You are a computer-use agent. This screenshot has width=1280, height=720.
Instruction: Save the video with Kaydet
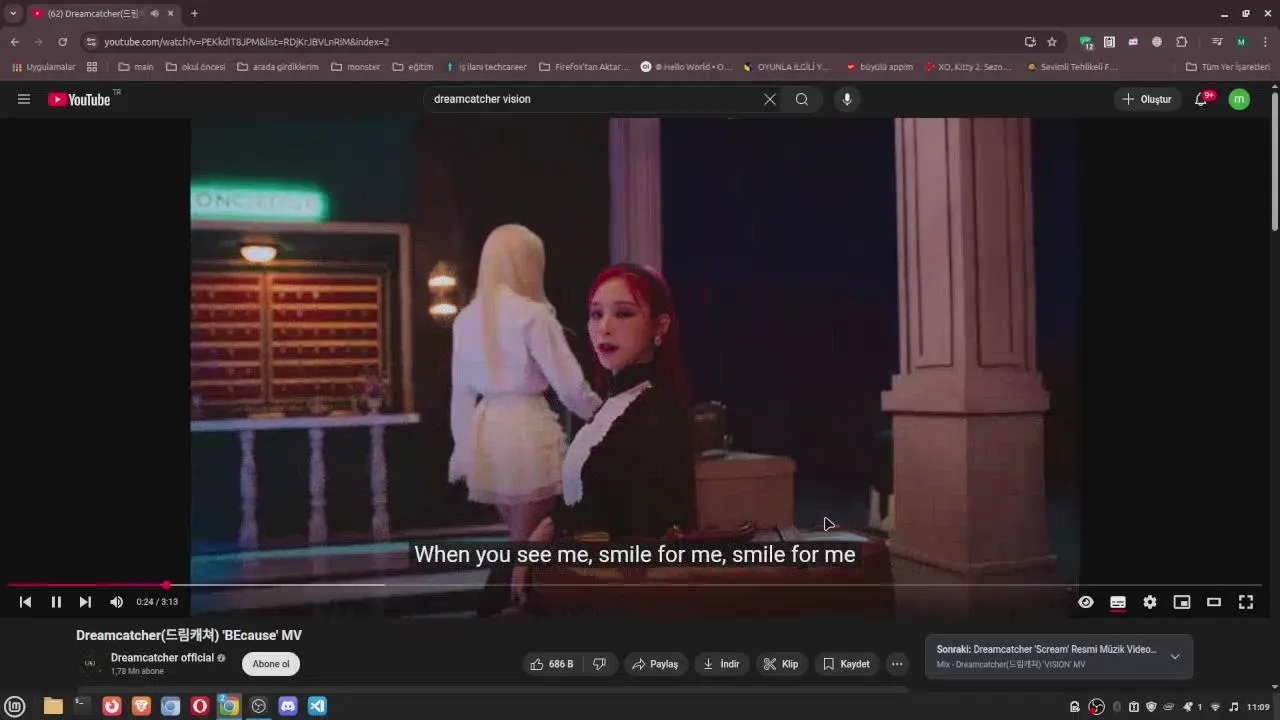(846, 664)
